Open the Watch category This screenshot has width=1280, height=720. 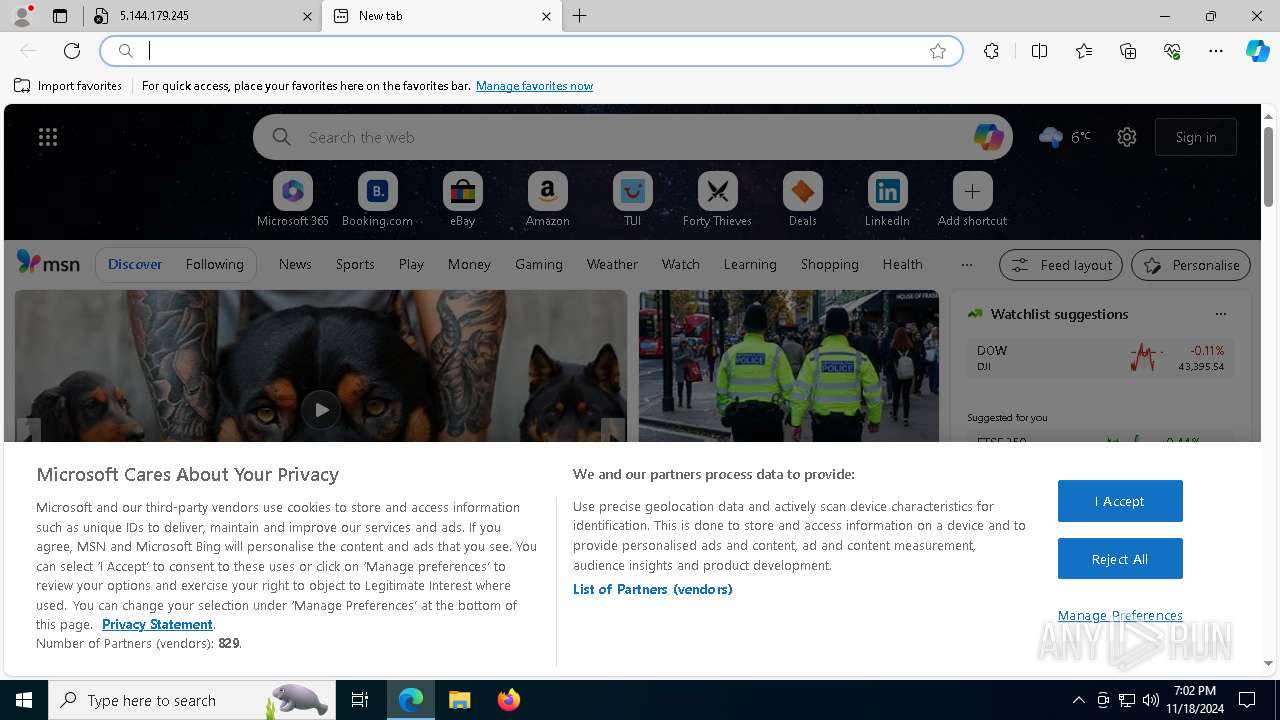click(x=680, y=265)
